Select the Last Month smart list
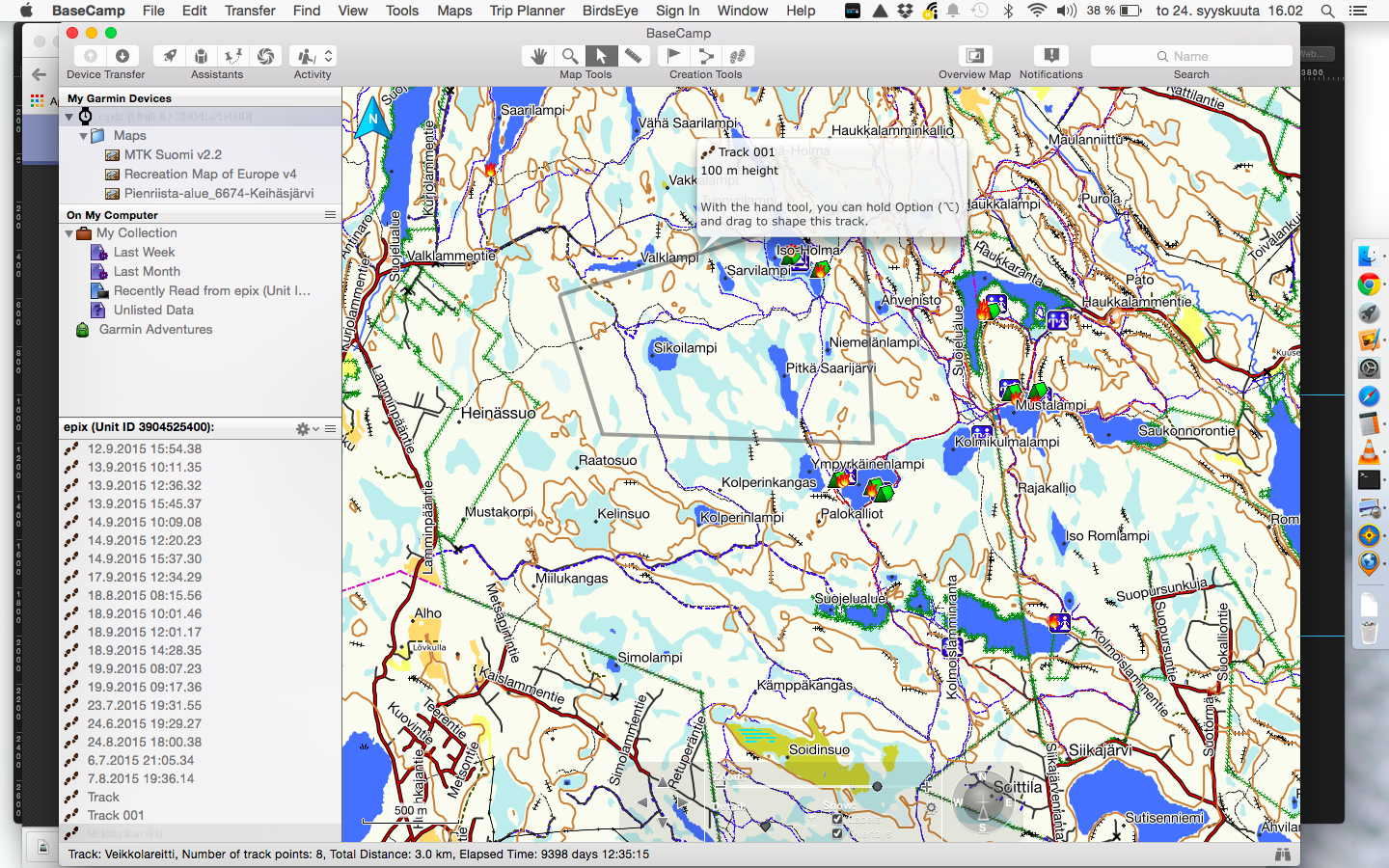Image resolution: width=1389 pixels, height=868 pixels. pyautogui.click(x=147, y=271)
